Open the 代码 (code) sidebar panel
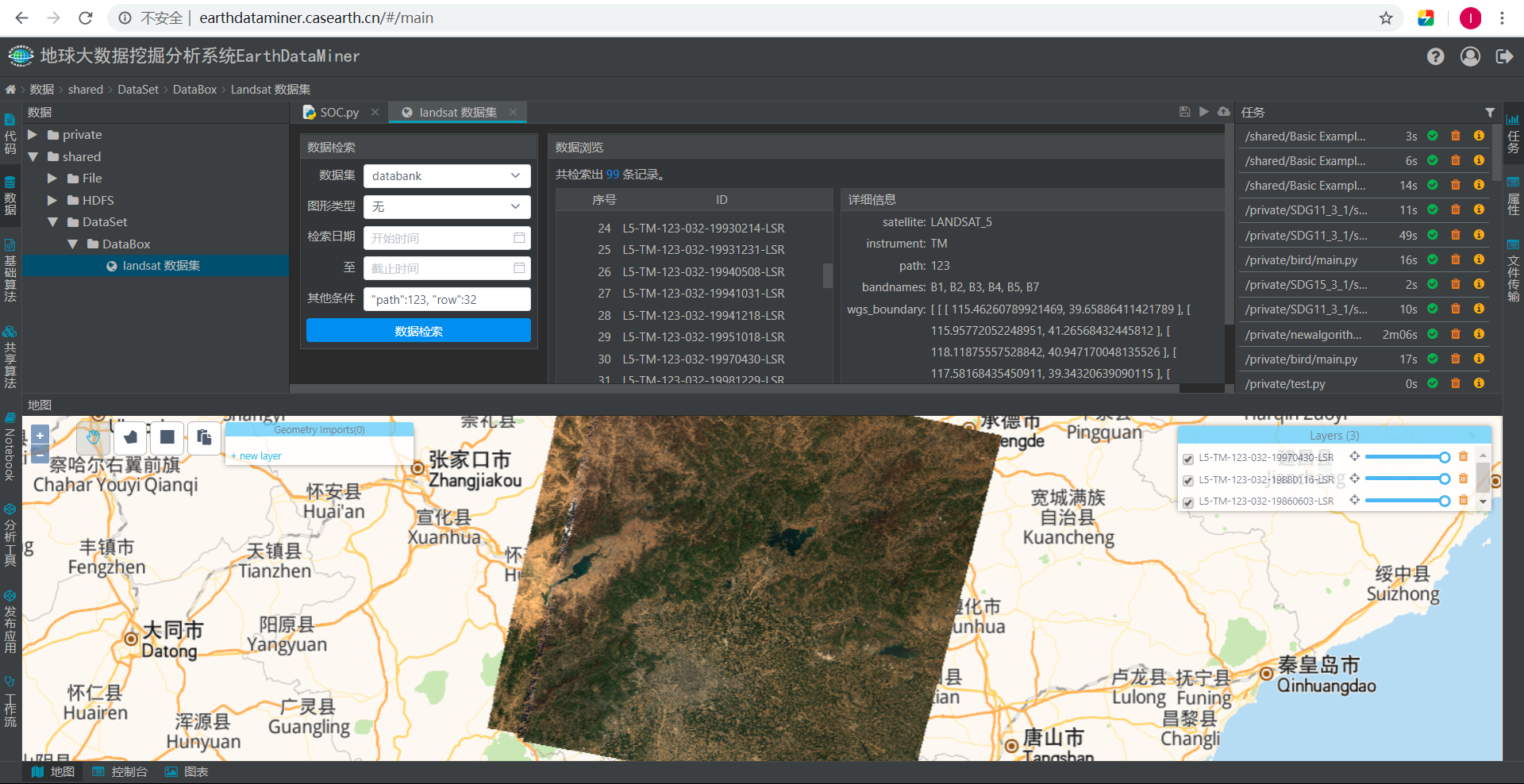The height and width of the screenshot is (784, 1524). tap(10, 135)
